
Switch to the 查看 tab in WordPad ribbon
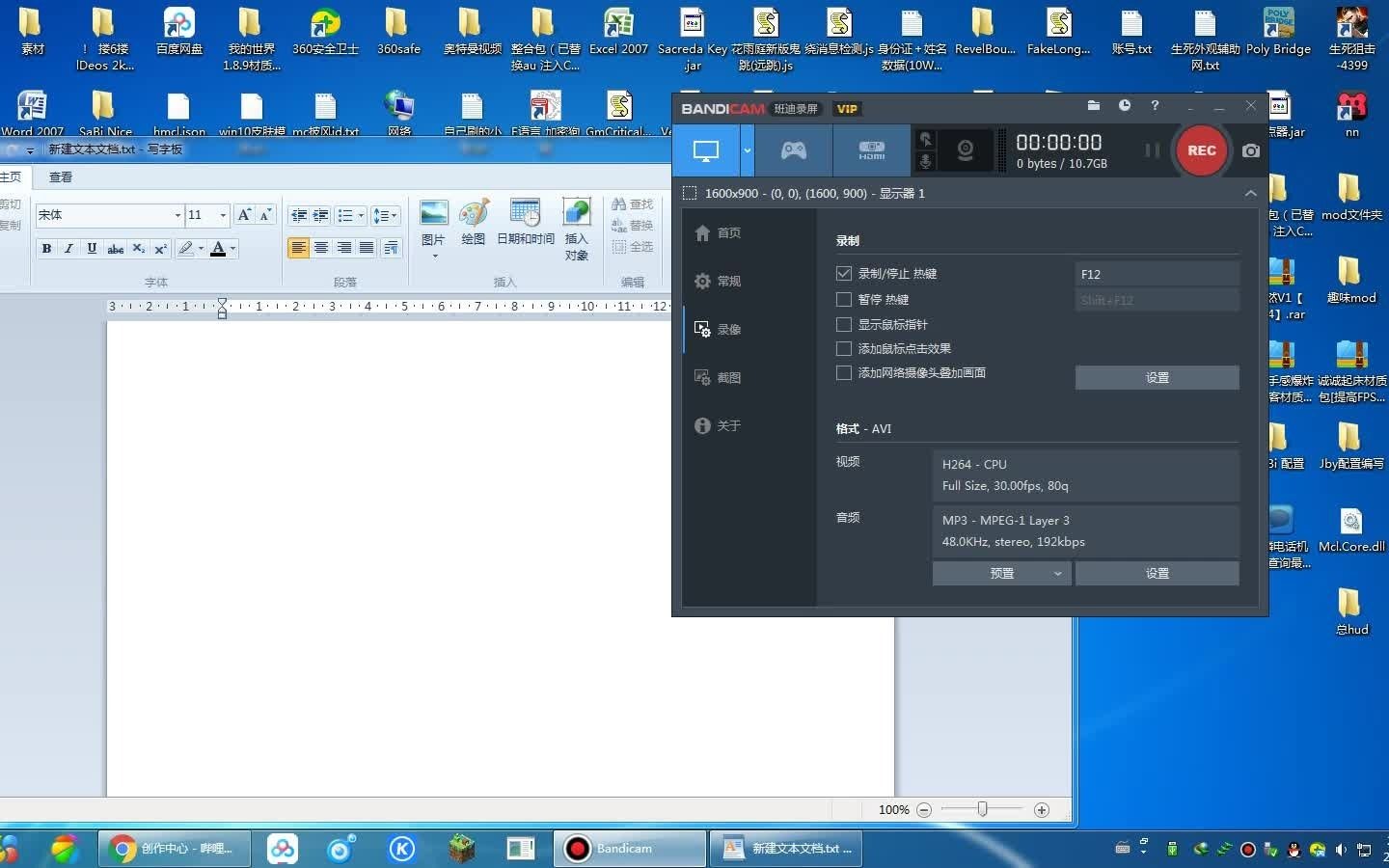click(61, 177)
